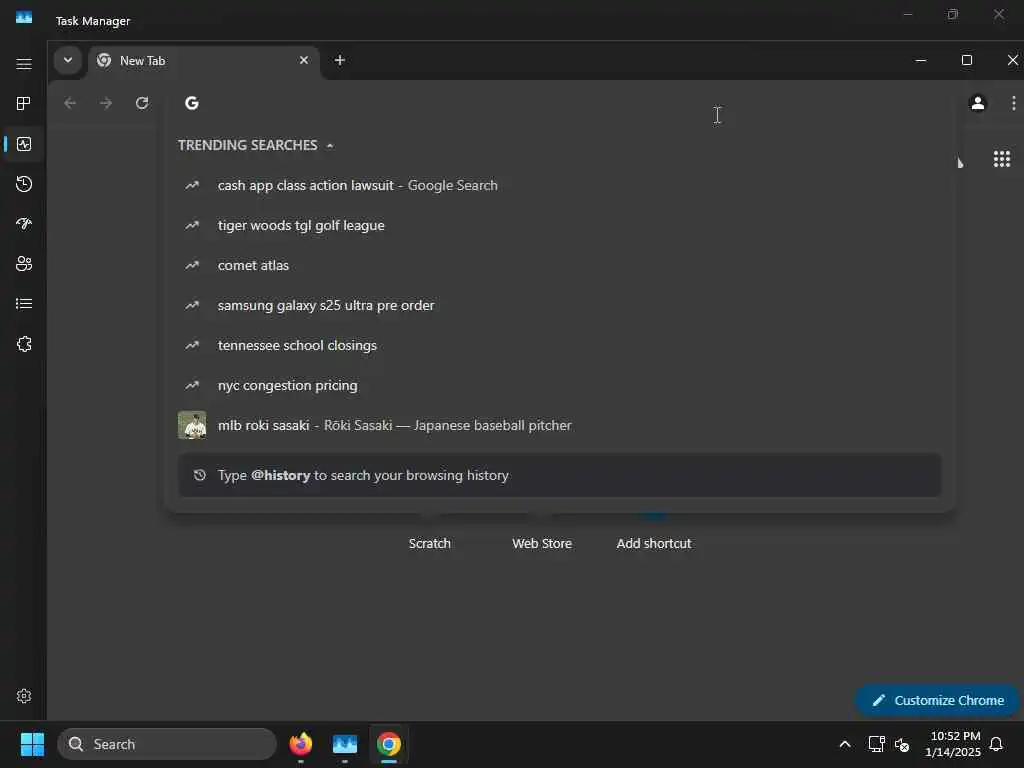
Task: Select @history browsing history search hint
Action: 560,475
